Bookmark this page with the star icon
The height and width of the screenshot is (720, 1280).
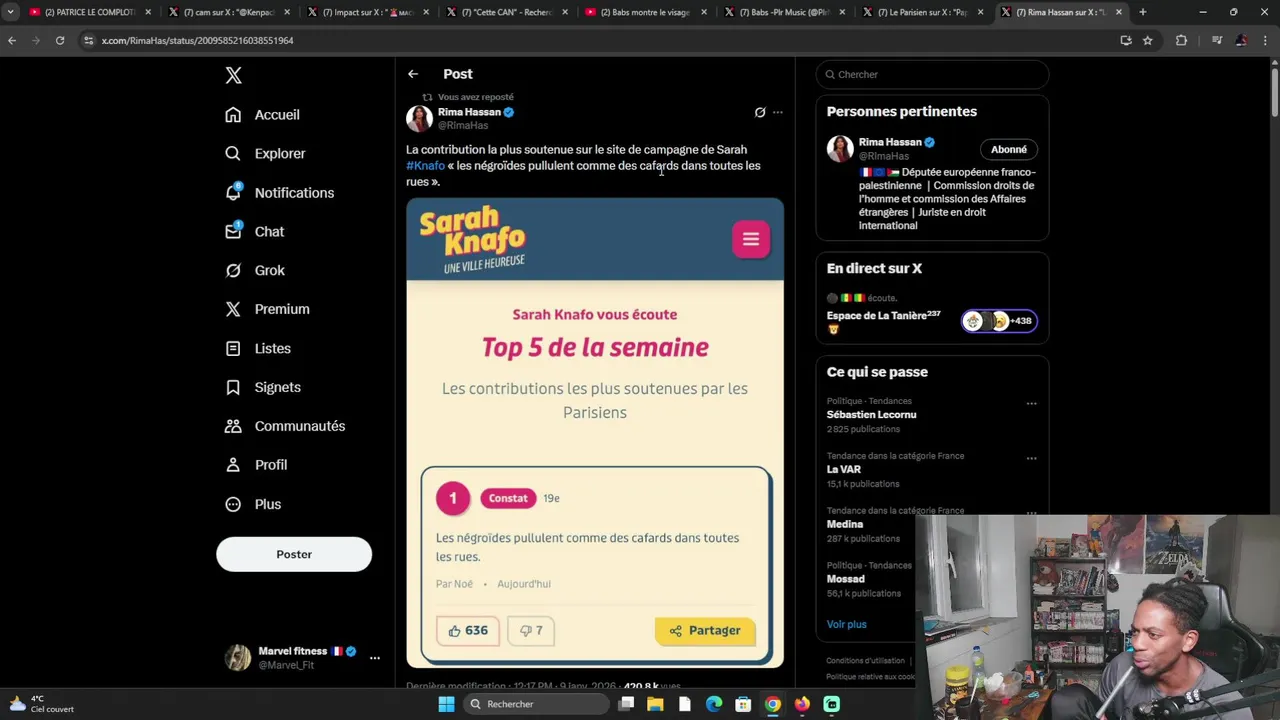[x=1148, y=40]
